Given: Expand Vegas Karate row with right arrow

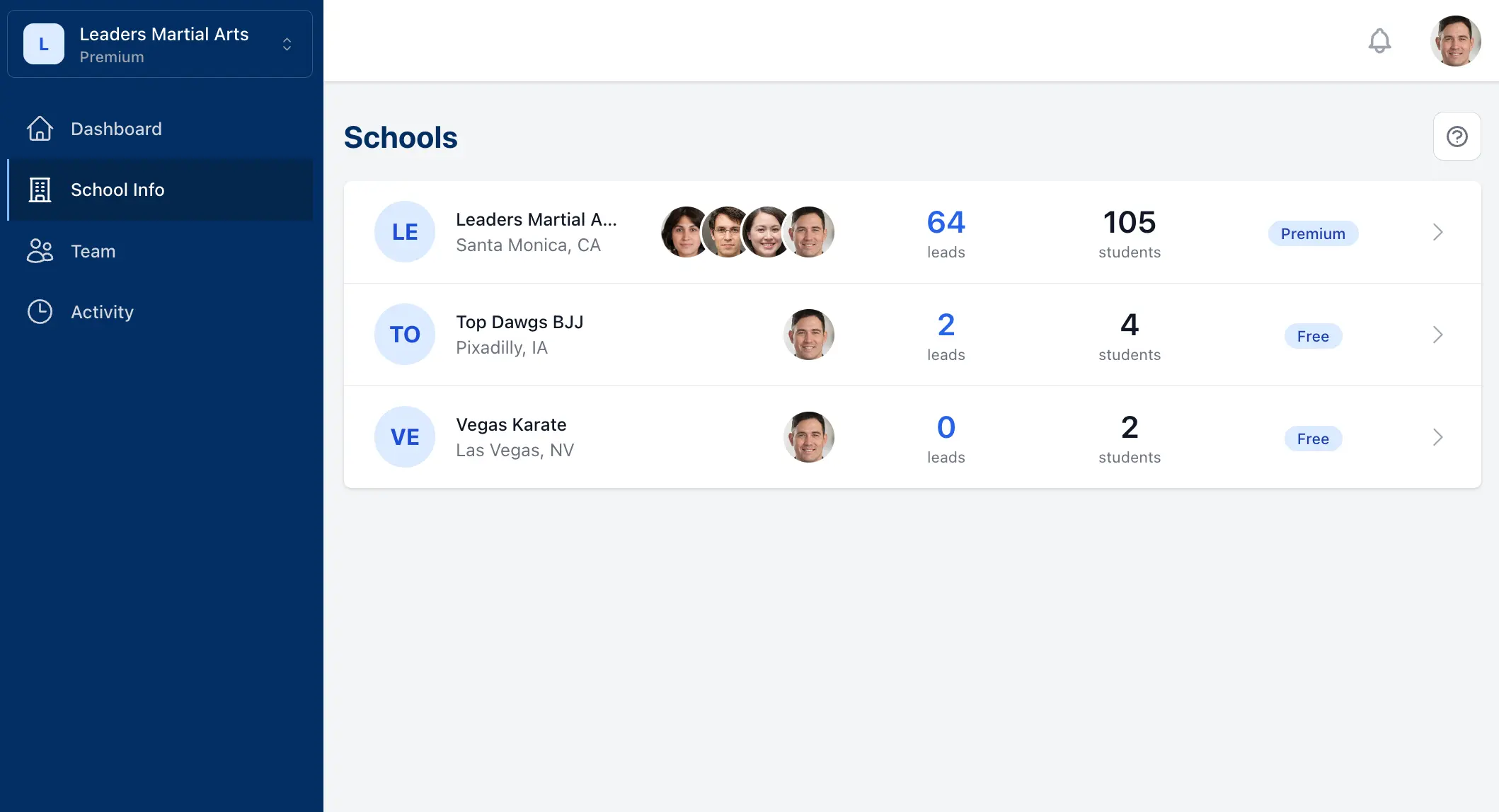Looking at the screenshot, I should 1437,436.
